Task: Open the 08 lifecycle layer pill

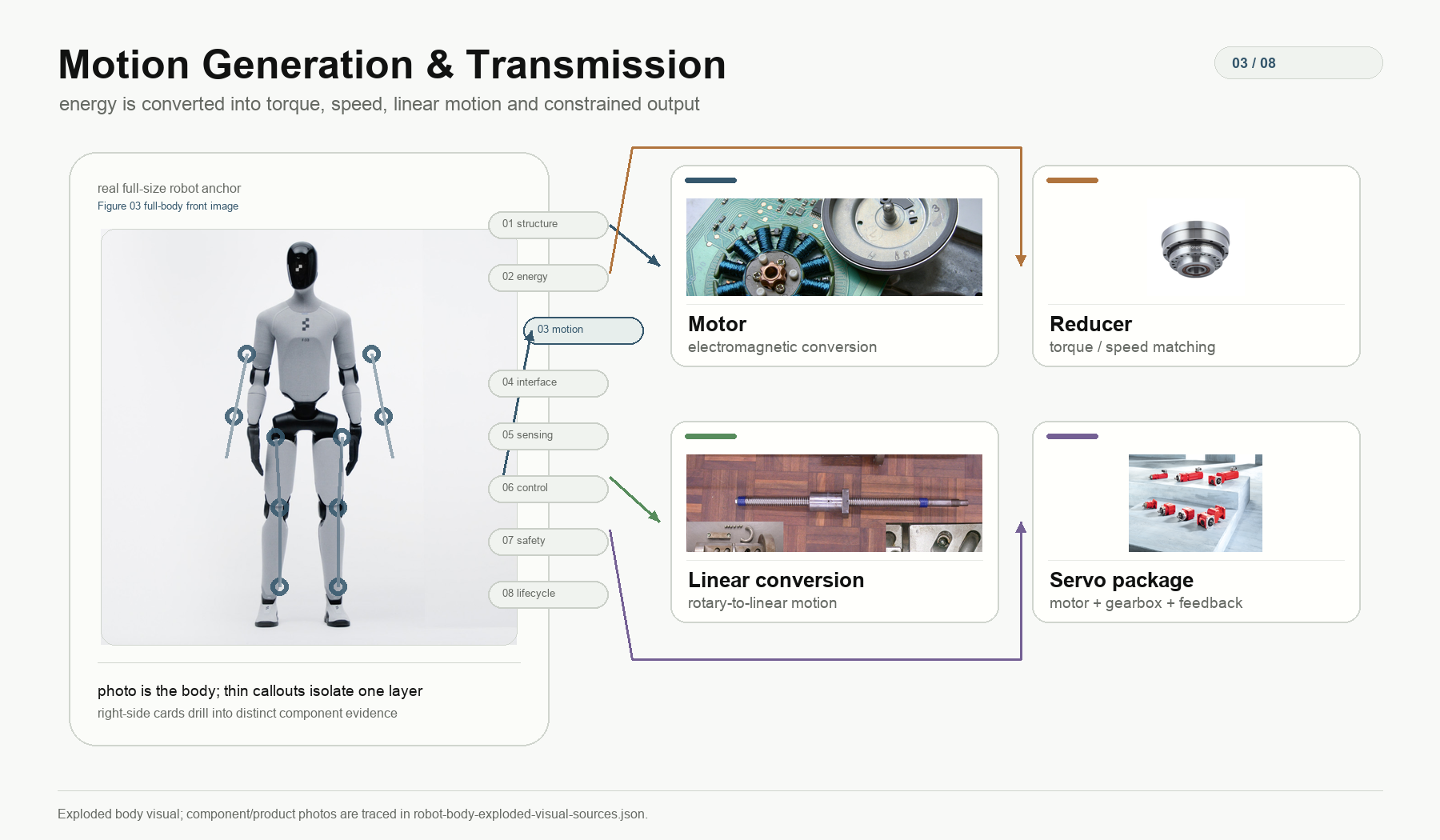Action: [548, 594]
